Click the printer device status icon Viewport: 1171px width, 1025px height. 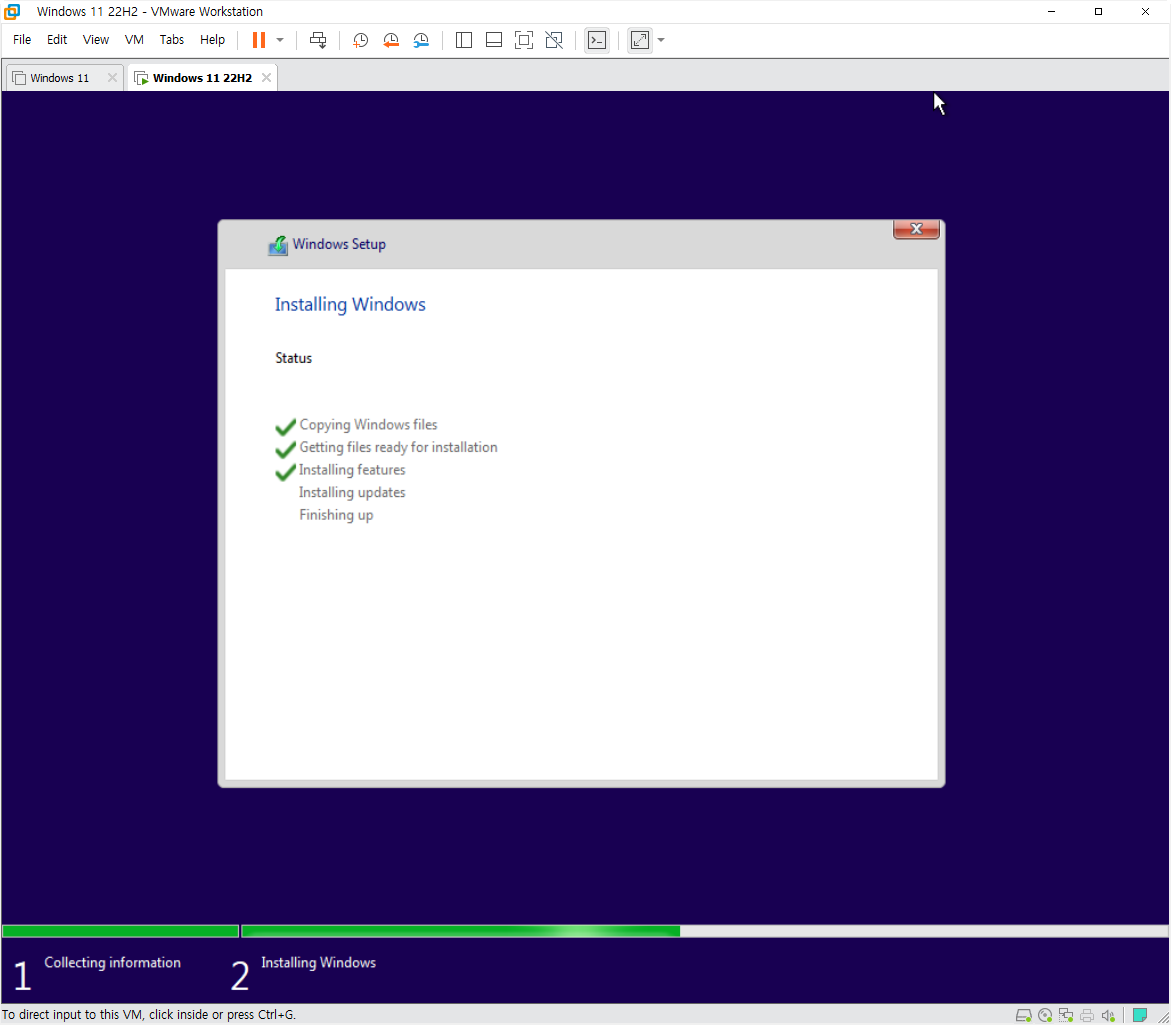coord(1087,1015)
